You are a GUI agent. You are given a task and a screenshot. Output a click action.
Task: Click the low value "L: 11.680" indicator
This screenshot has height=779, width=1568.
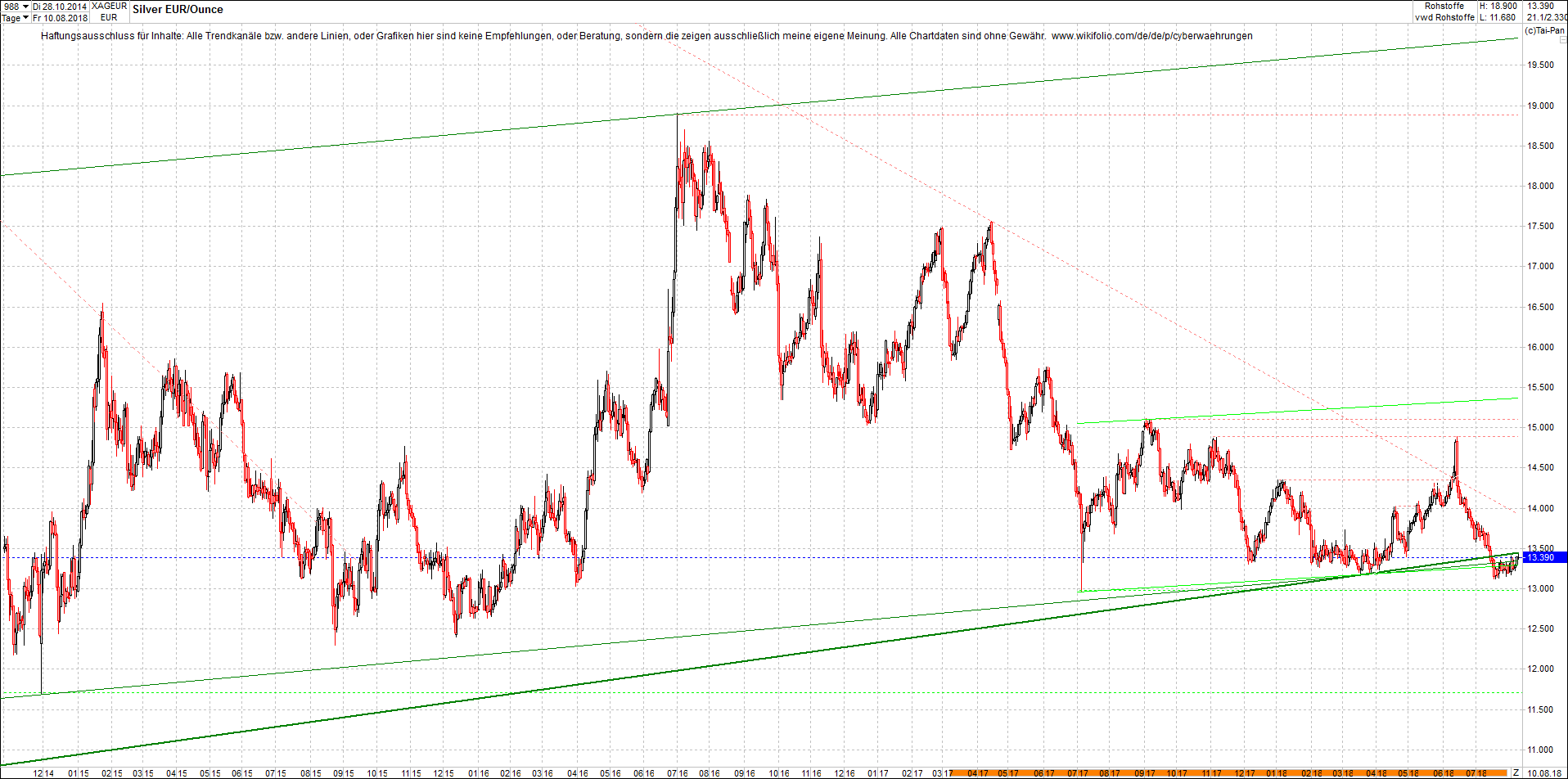tap(1498, 17)
